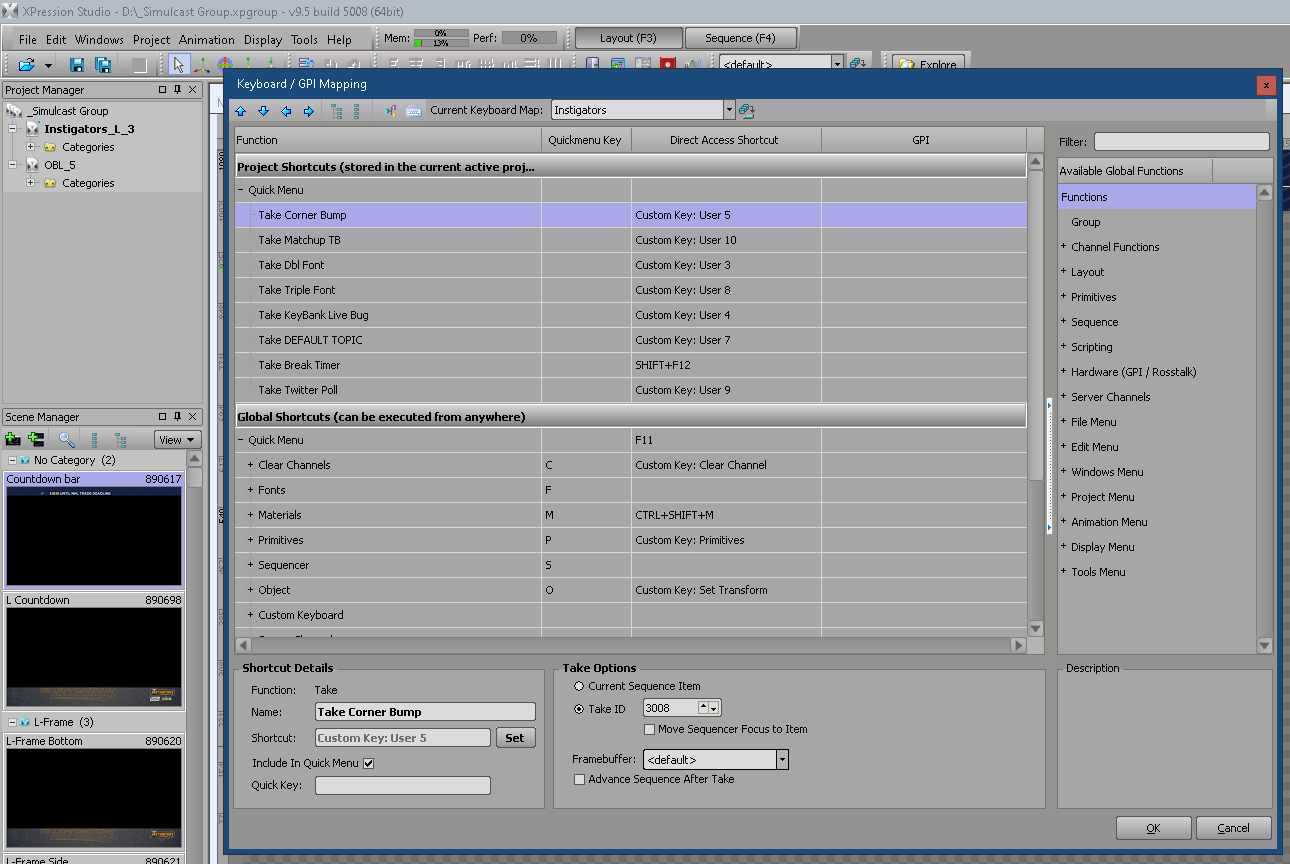The height and width of the screenshot is (864, 1290).
Task: Open the Animation menu in menu bar
Action: pyautogui.click(x=206, y=40)
